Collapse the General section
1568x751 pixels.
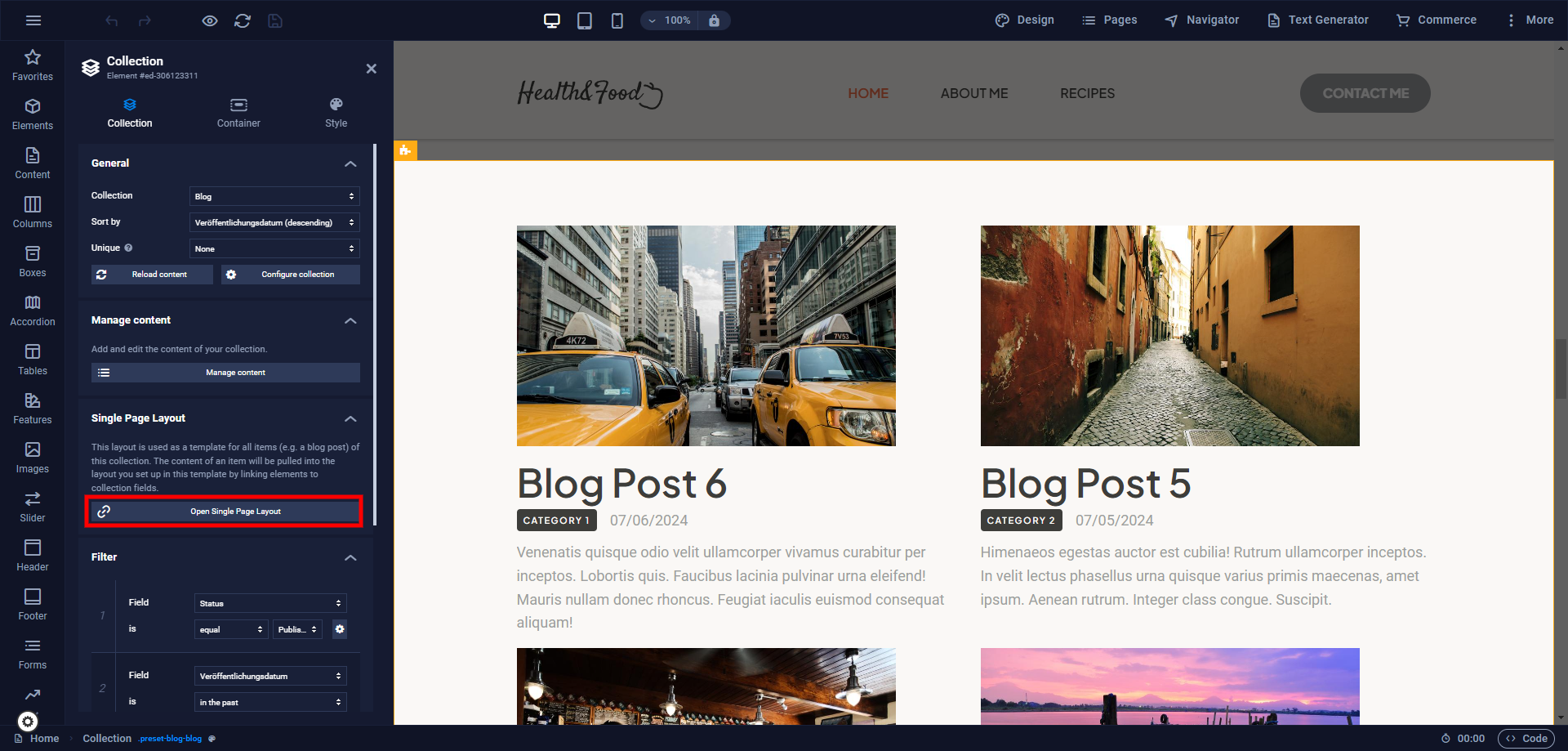350,163
